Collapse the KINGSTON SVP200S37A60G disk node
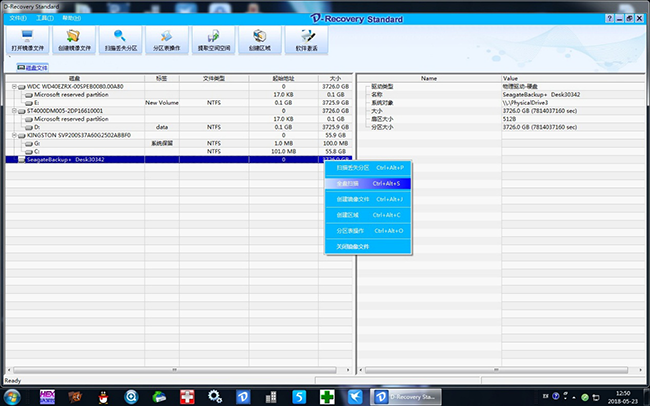 (14, 136)
